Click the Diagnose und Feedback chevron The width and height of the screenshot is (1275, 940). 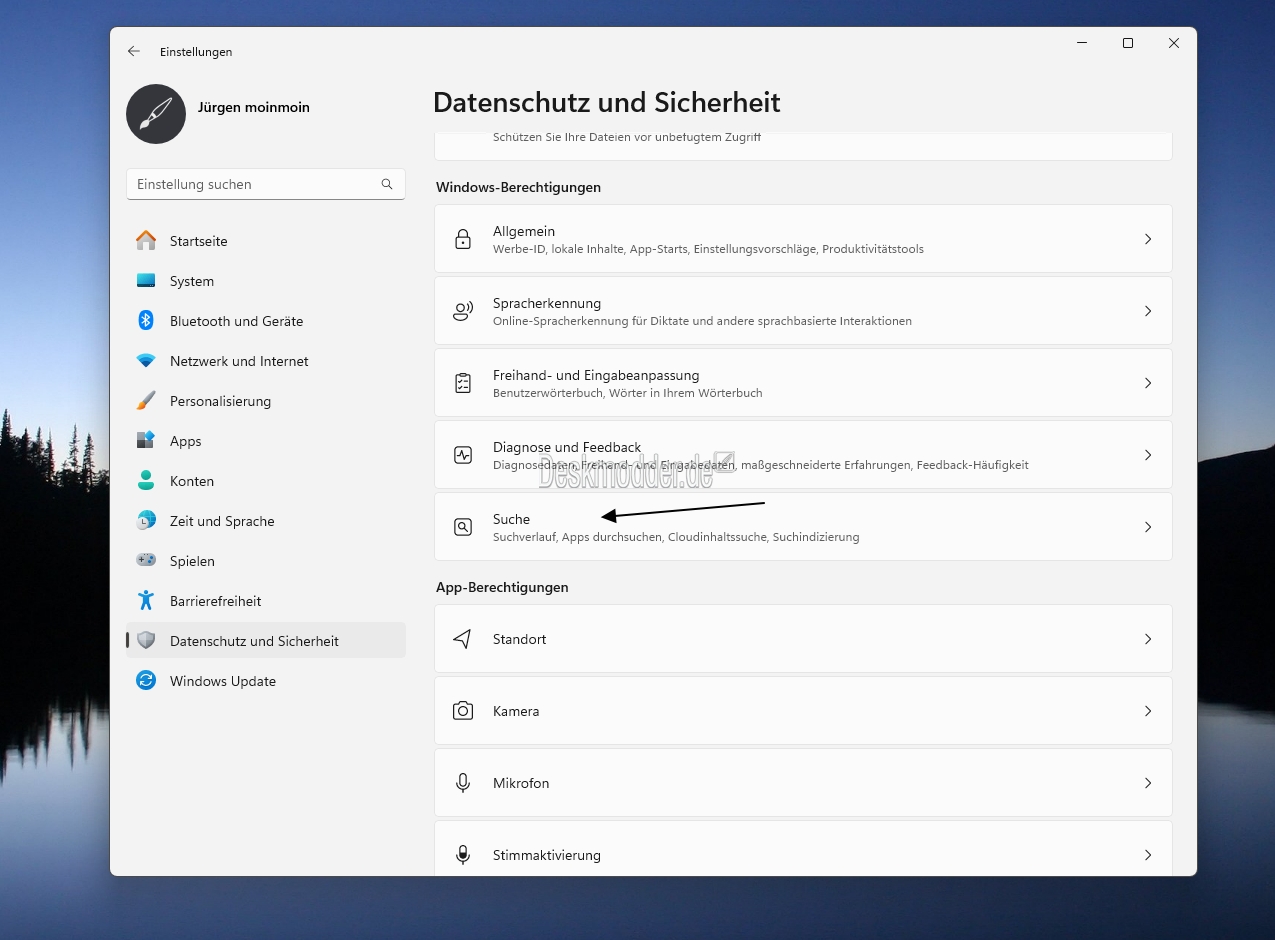(x=1148, y=455)
